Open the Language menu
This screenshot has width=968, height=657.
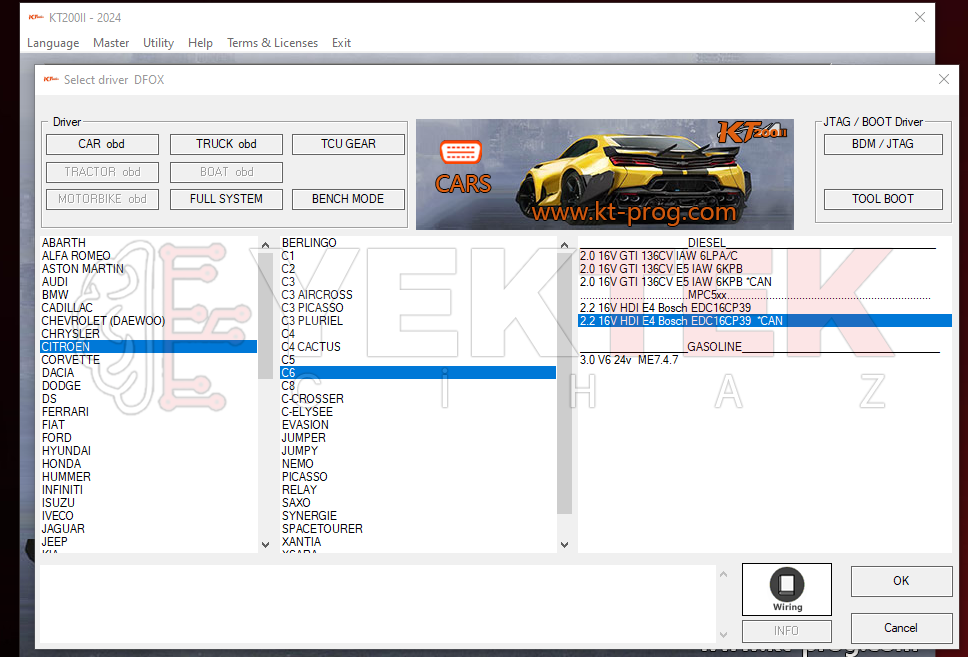53,43
